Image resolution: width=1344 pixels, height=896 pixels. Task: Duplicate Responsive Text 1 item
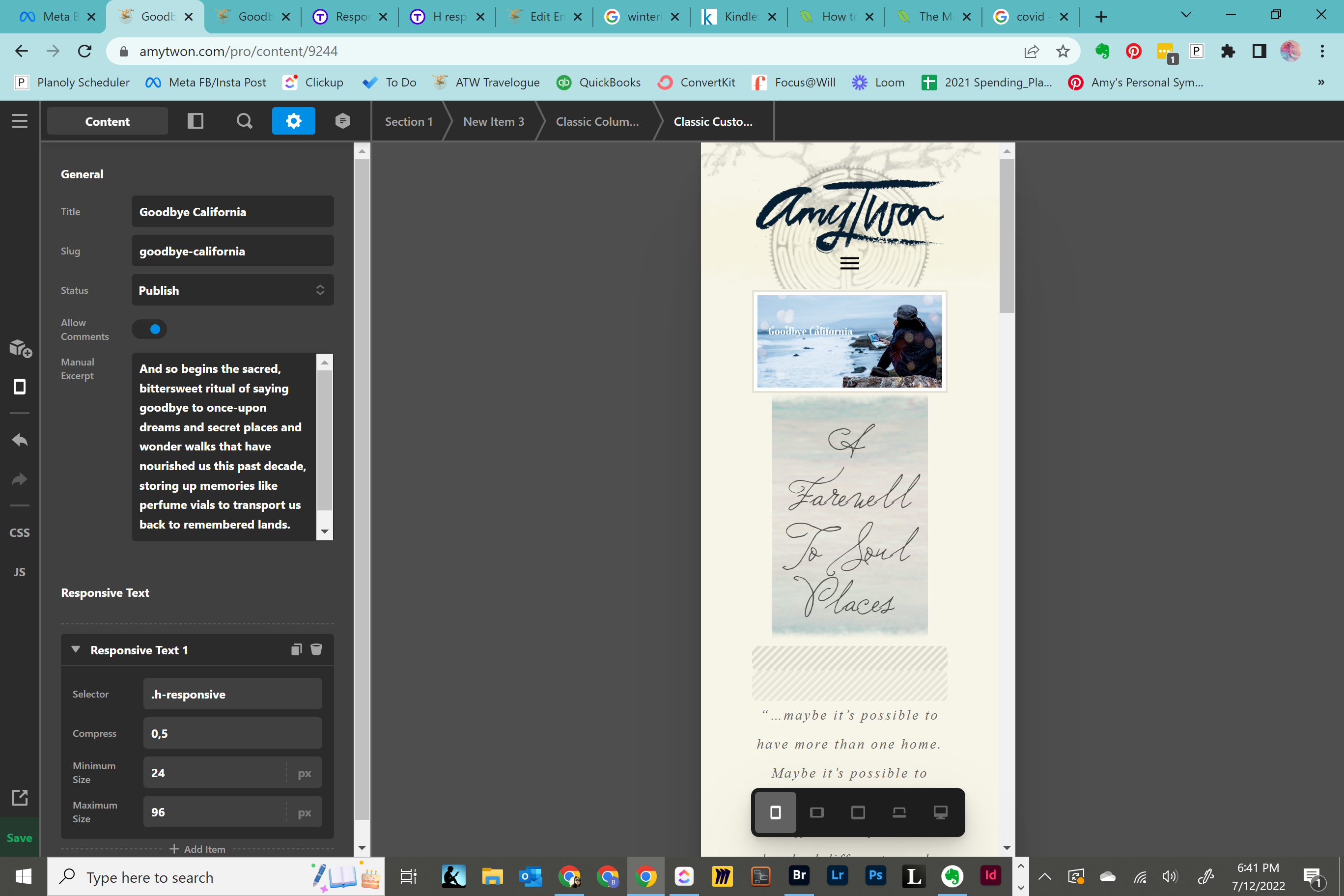(296, 650)
